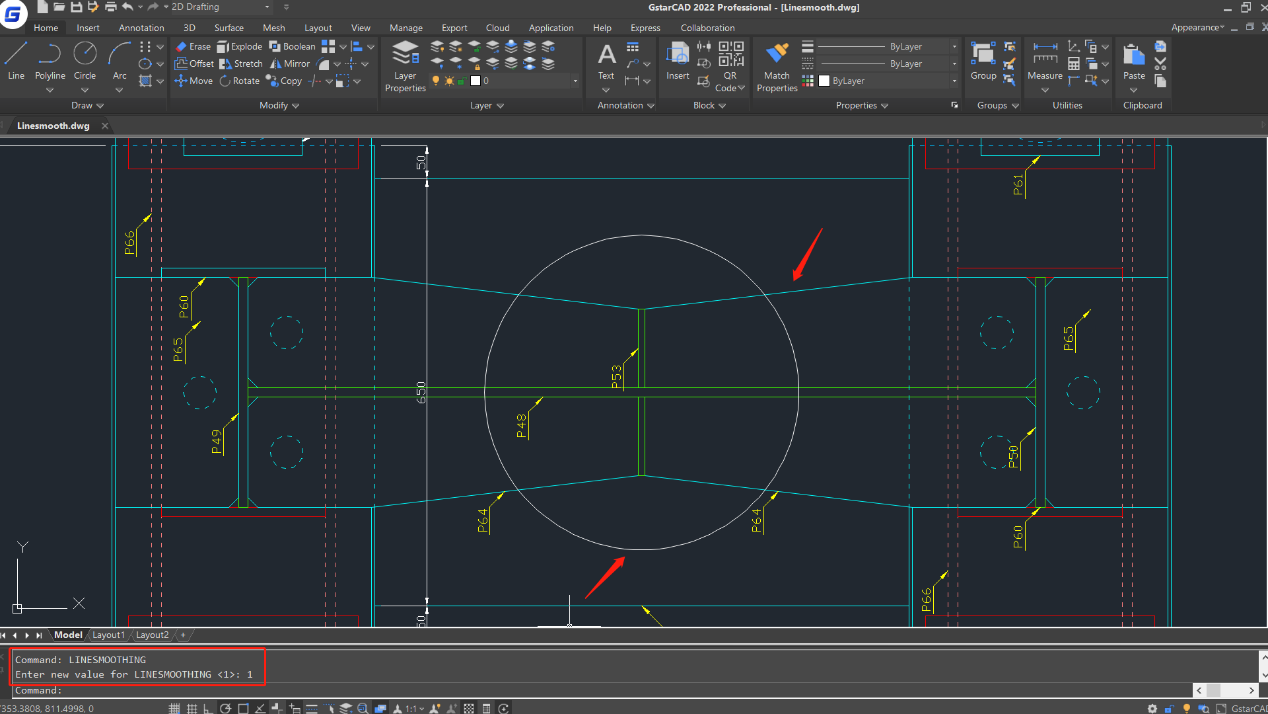Open the Express ribbon tab
Screen dimensions: 1268x714
645,28
